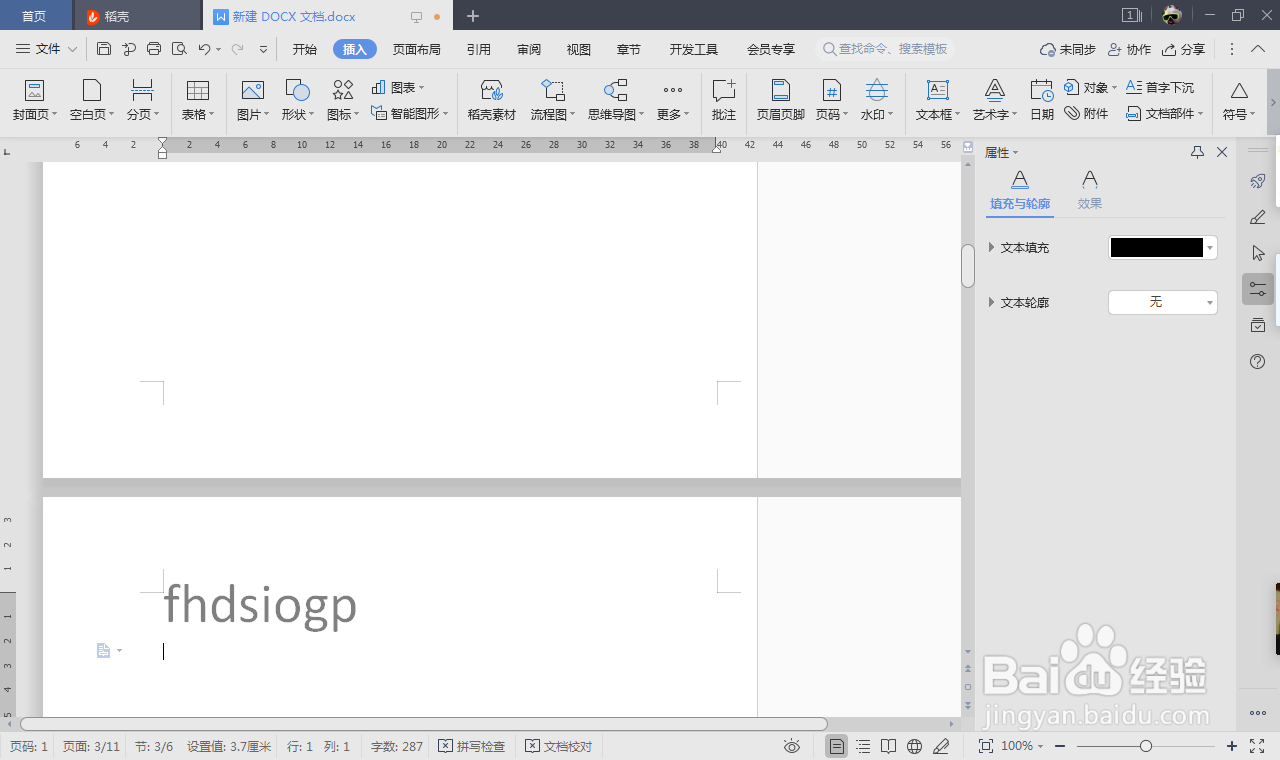Insert a picture (图片)

pos(253,101)
